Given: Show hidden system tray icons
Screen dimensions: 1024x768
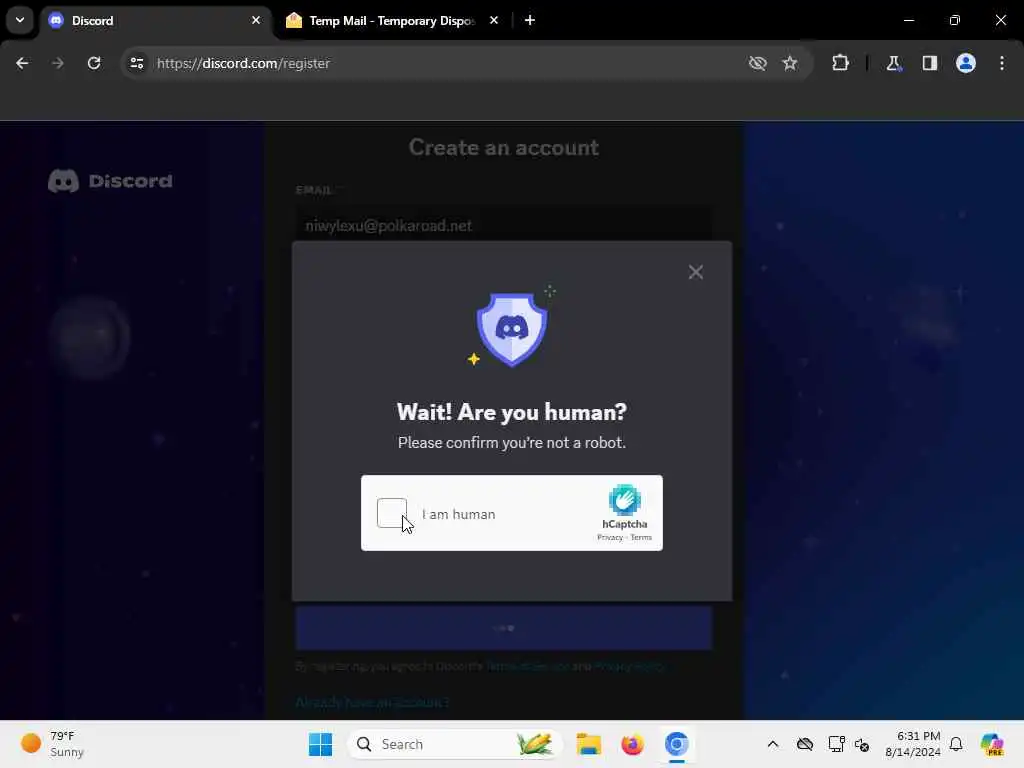Looking at the screenshot, I should click(x=773, y=744).
